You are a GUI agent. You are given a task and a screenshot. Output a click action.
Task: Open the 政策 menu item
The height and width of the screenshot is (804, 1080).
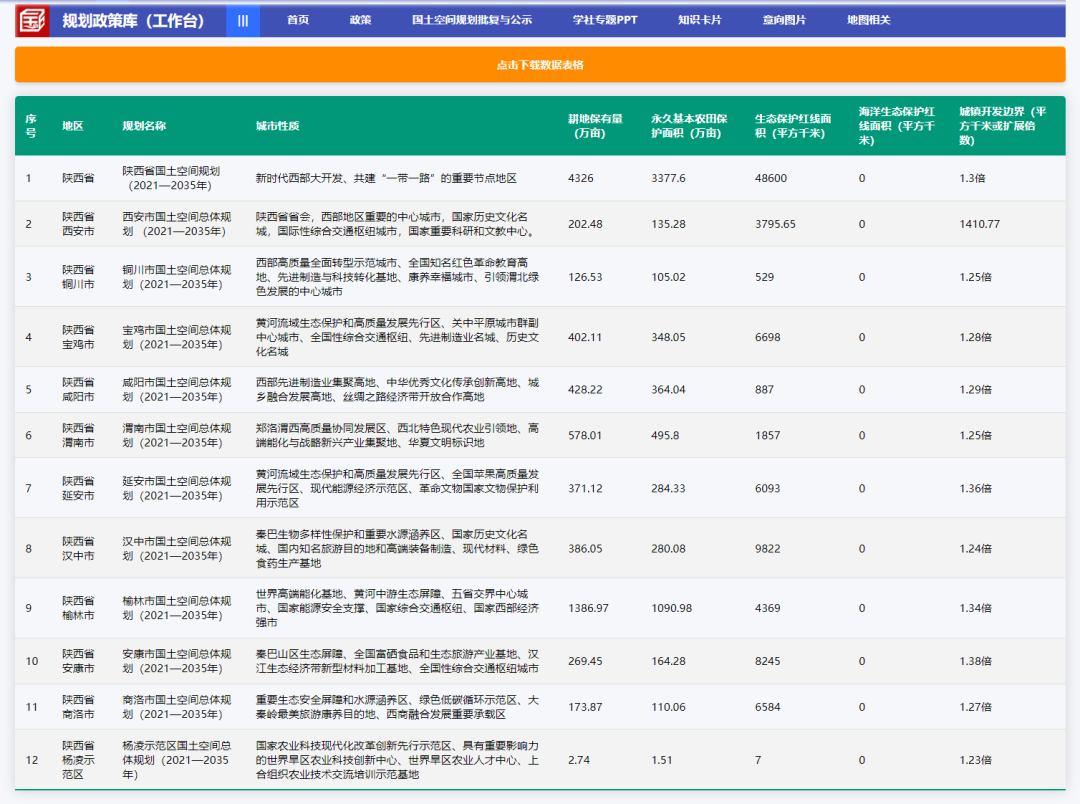point(360,20)
